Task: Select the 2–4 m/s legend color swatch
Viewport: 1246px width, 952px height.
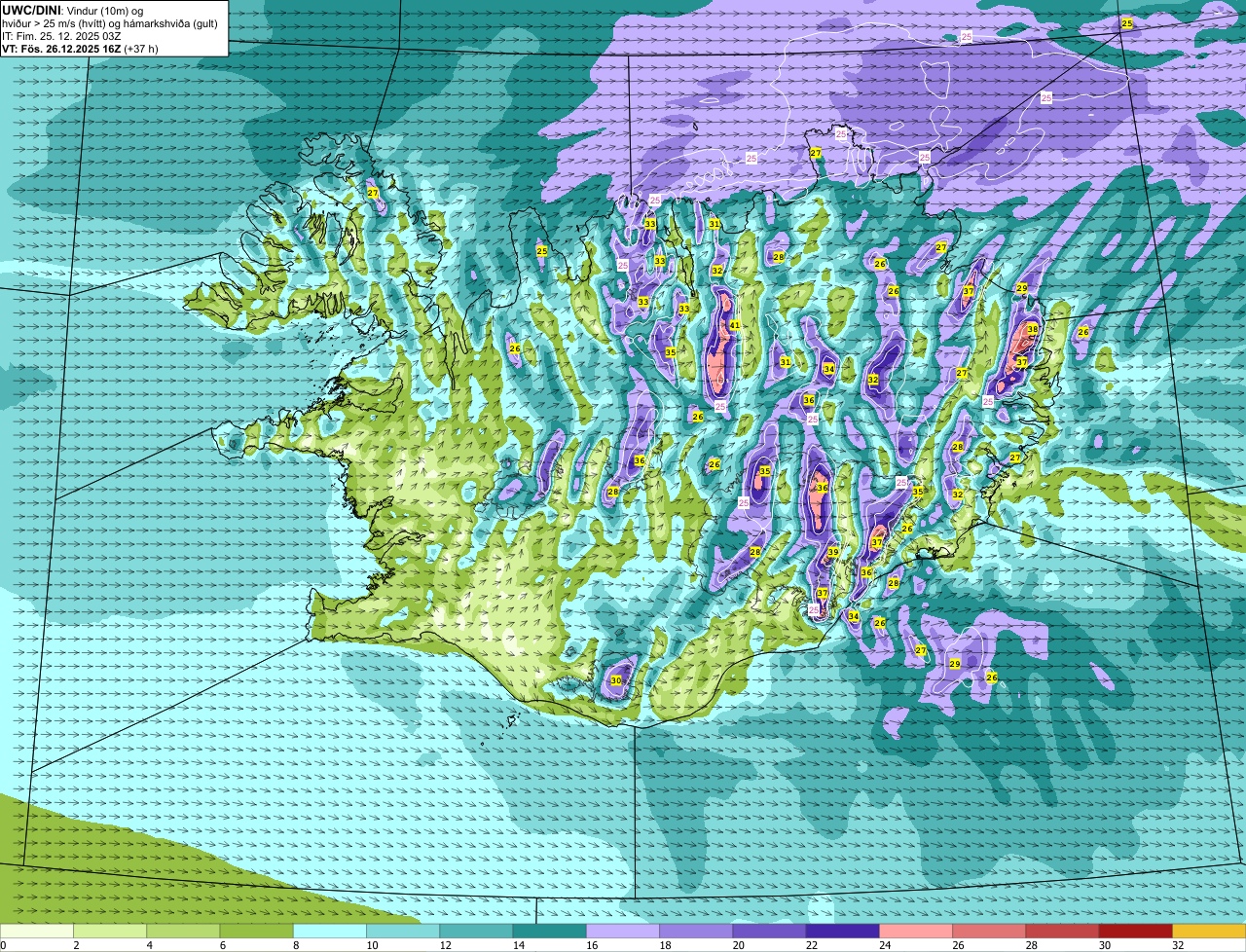Action: click(x=110, y=932)
